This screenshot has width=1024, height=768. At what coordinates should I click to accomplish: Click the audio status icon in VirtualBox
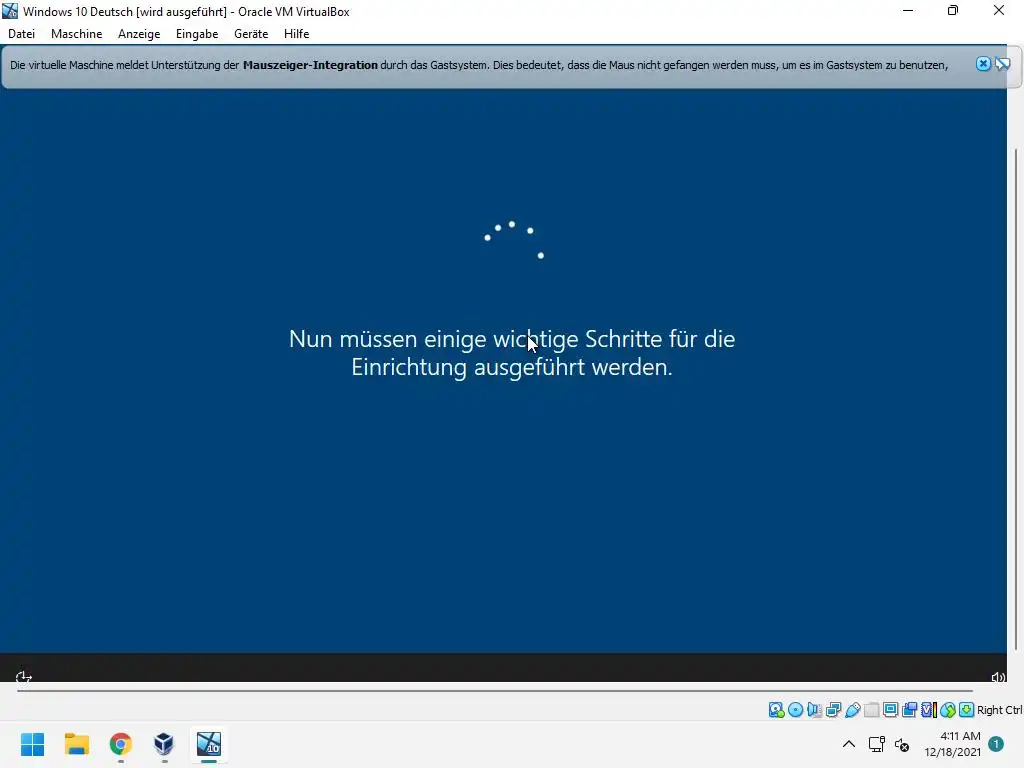(814, 710)
